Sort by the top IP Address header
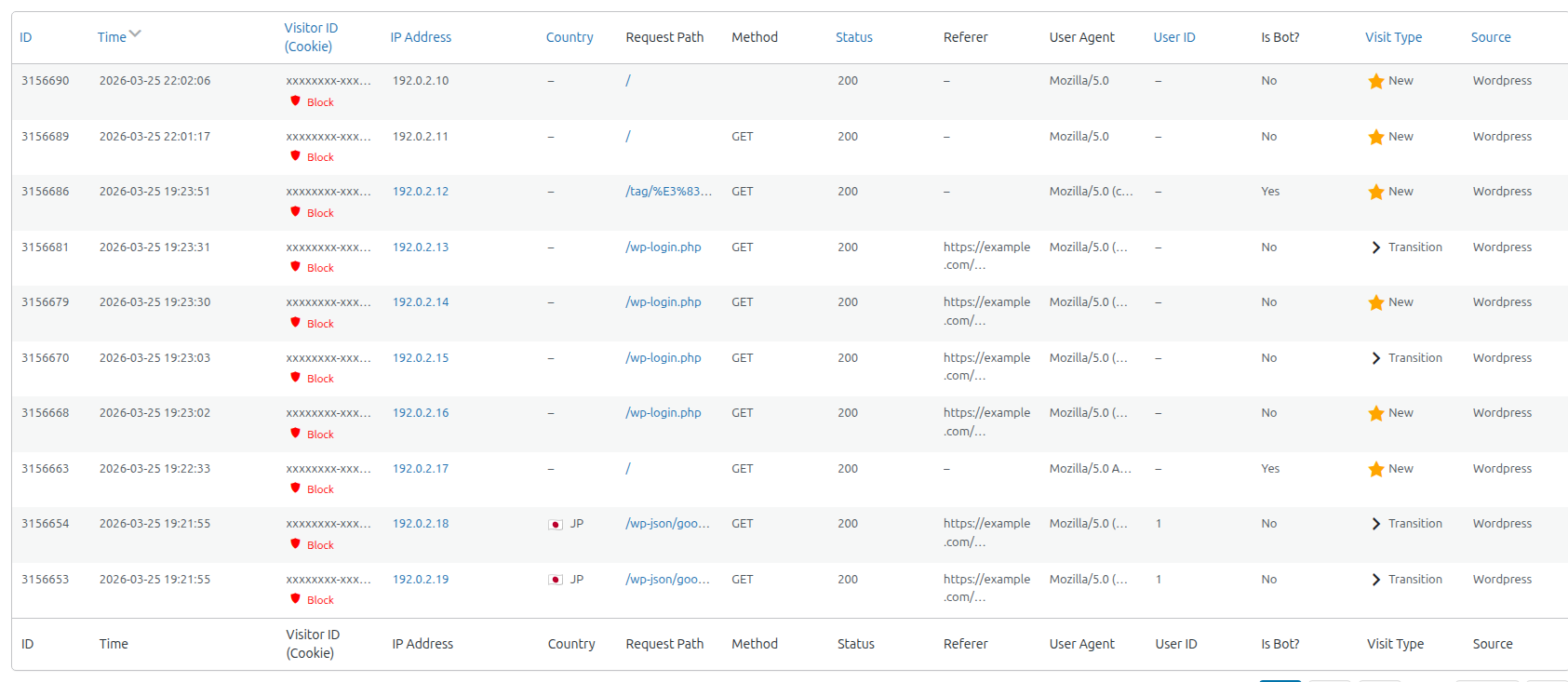The image size is (1568, 682). 421,37
